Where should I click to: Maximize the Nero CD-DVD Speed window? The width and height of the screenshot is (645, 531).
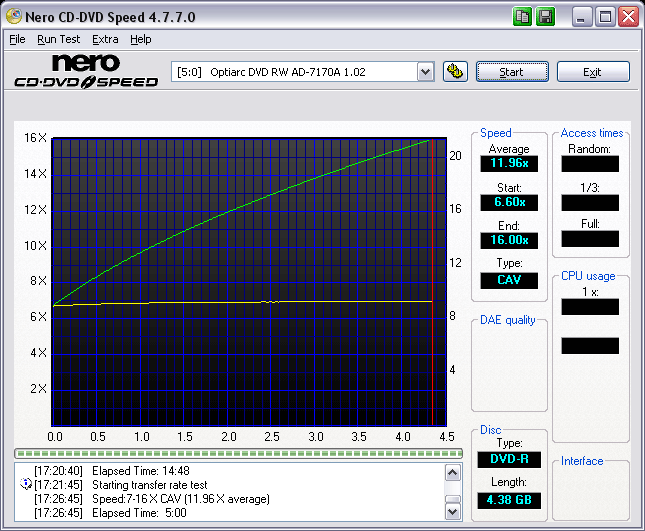click(605, 17)
